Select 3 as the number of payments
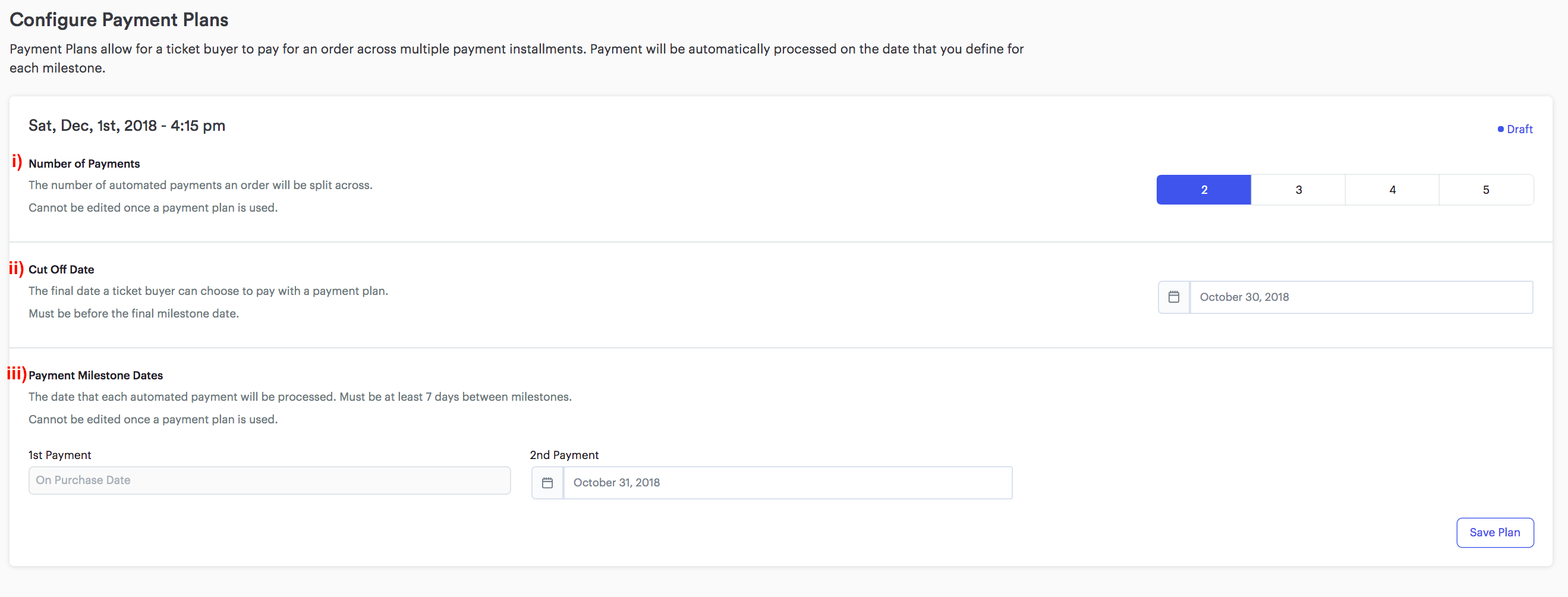 (x=1298, y=190)
